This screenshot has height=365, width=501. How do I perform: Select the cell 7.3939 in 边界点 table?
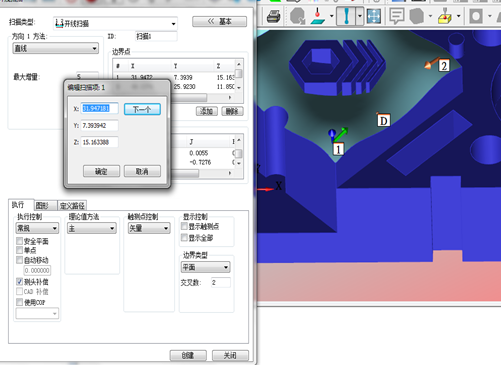[x=183, y=77]
